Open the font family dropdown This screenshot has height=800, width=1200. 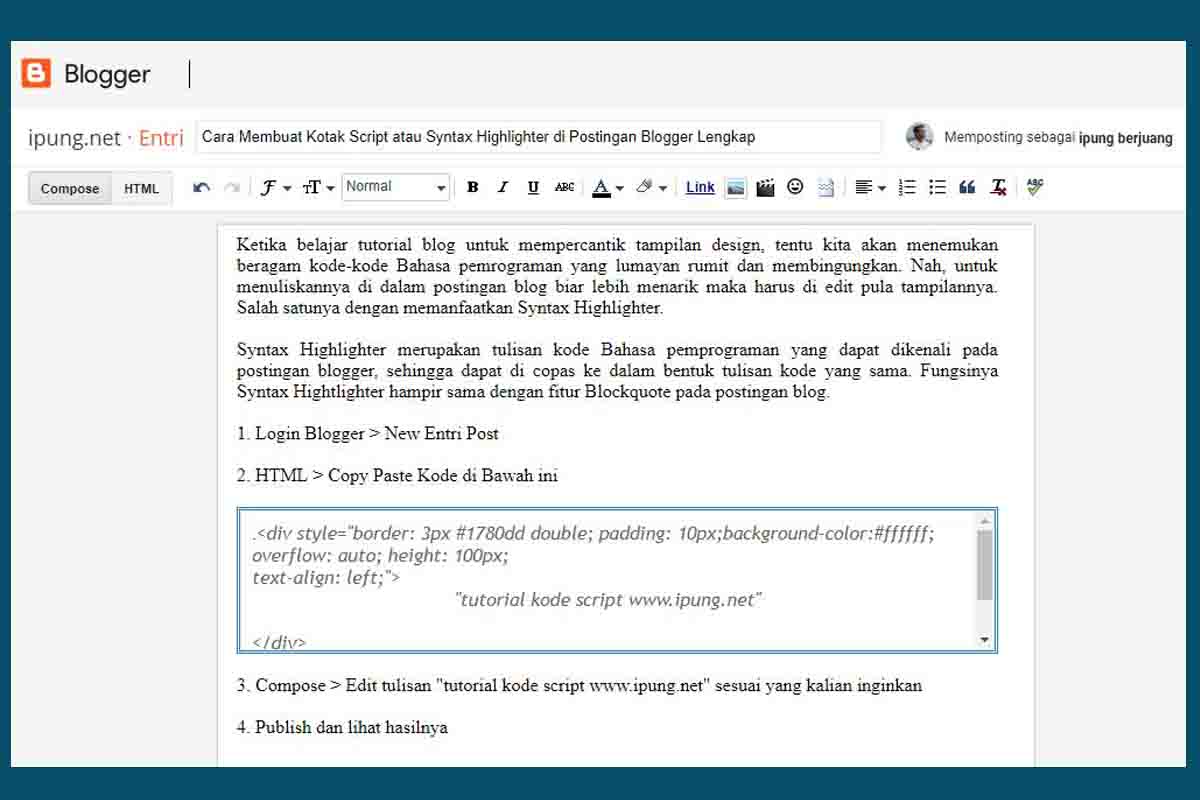(274, 187)
